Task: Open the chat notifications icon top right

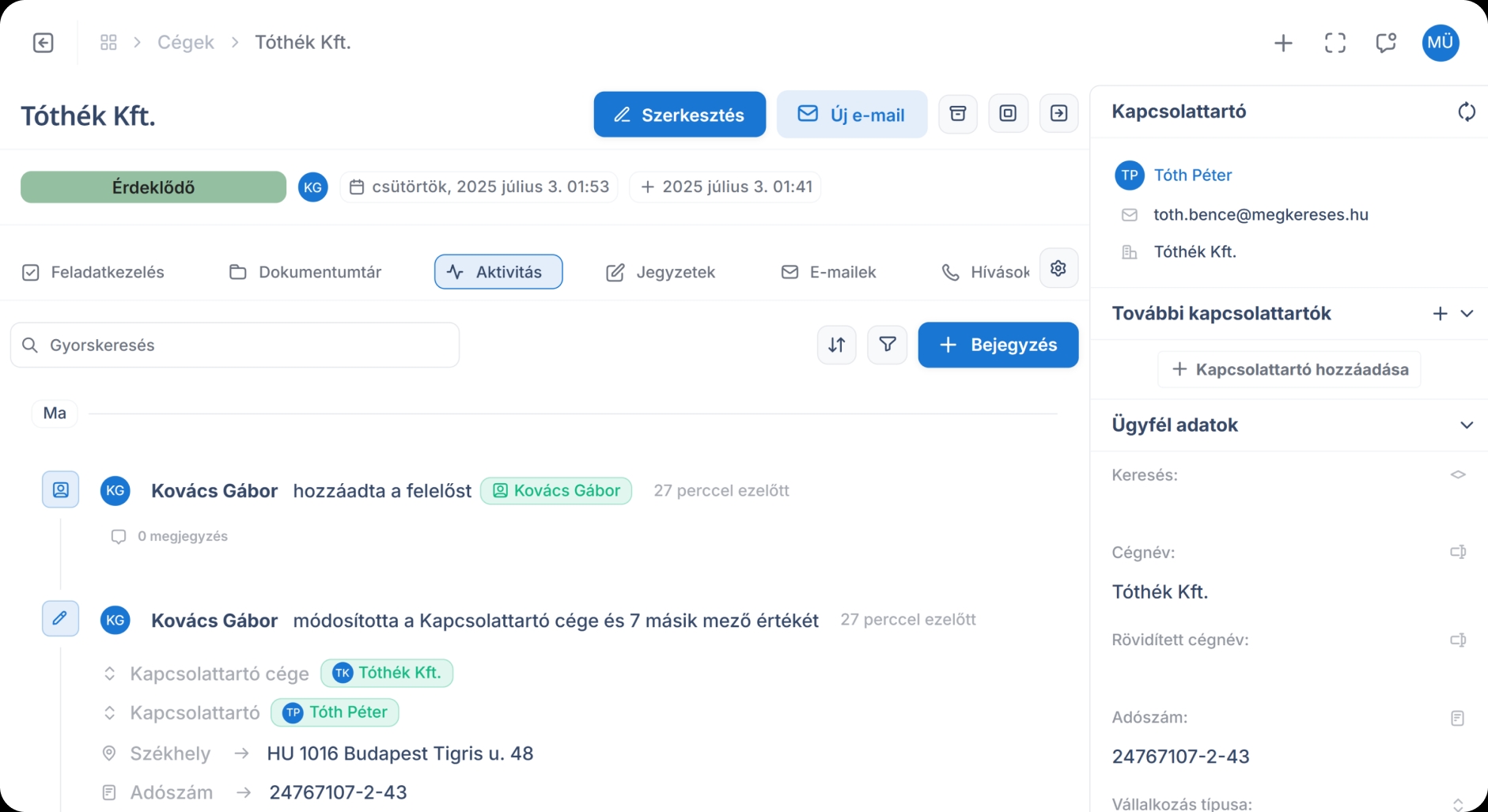Action: [1387, 43]
